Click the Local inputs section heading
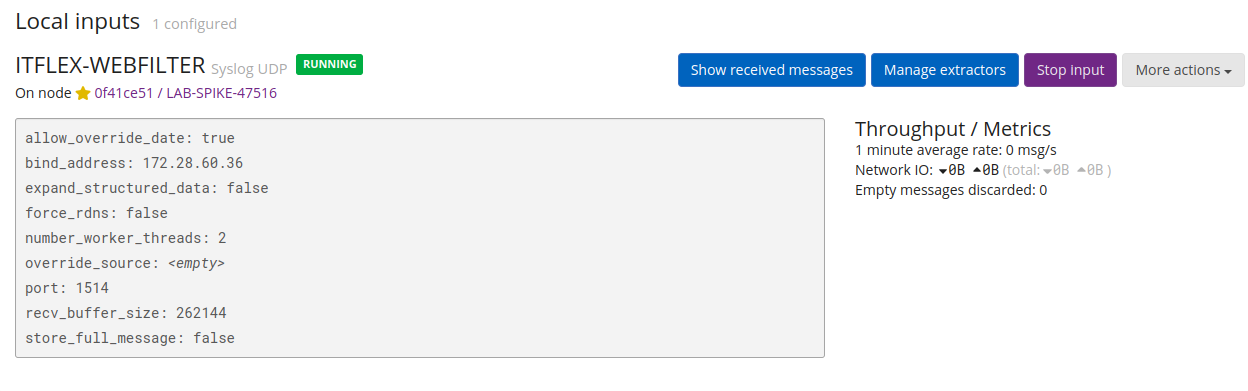 78,22
